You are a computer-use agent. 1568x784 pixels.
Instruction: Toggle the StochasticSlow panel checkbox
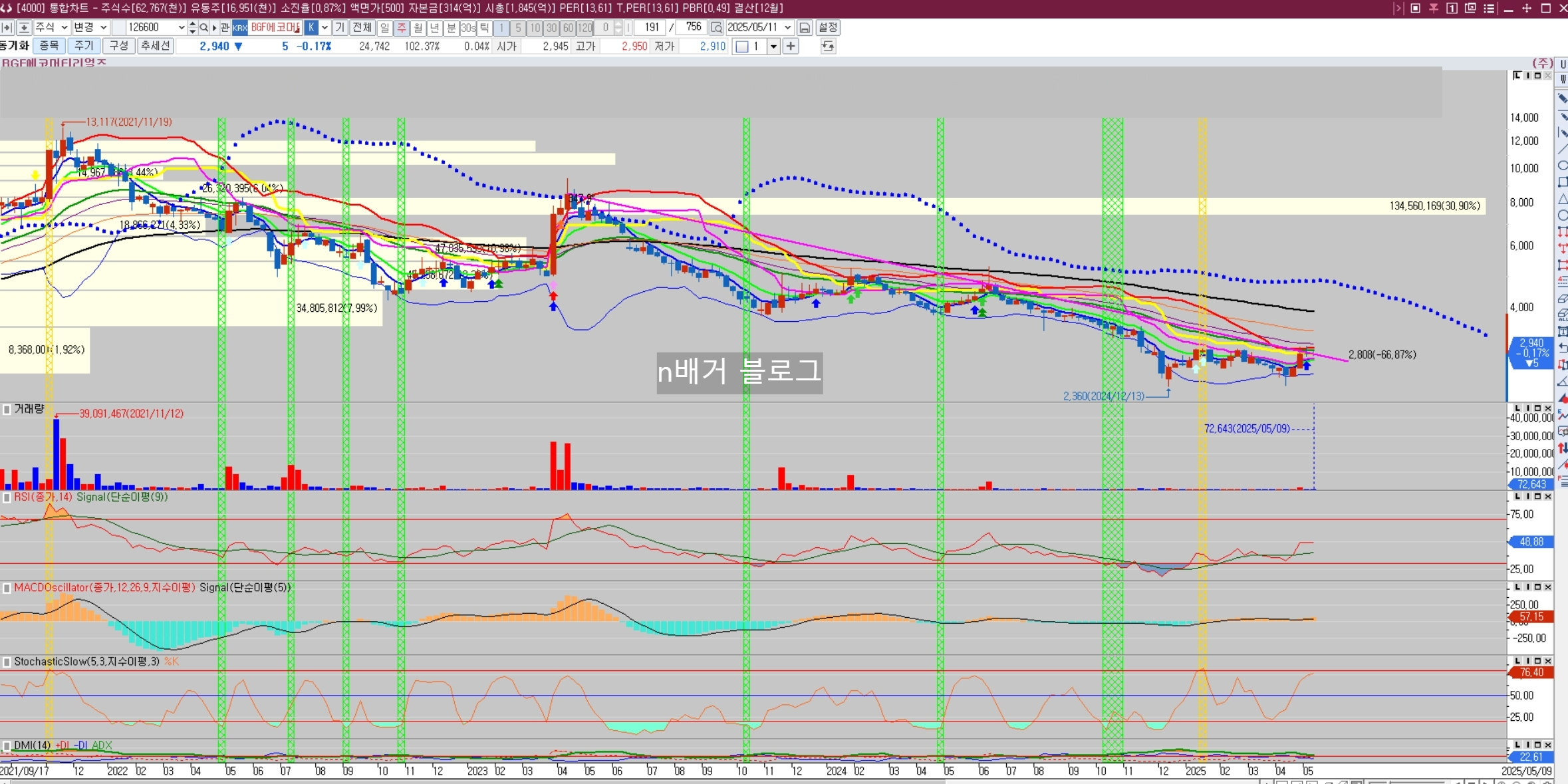pos(7,662)
